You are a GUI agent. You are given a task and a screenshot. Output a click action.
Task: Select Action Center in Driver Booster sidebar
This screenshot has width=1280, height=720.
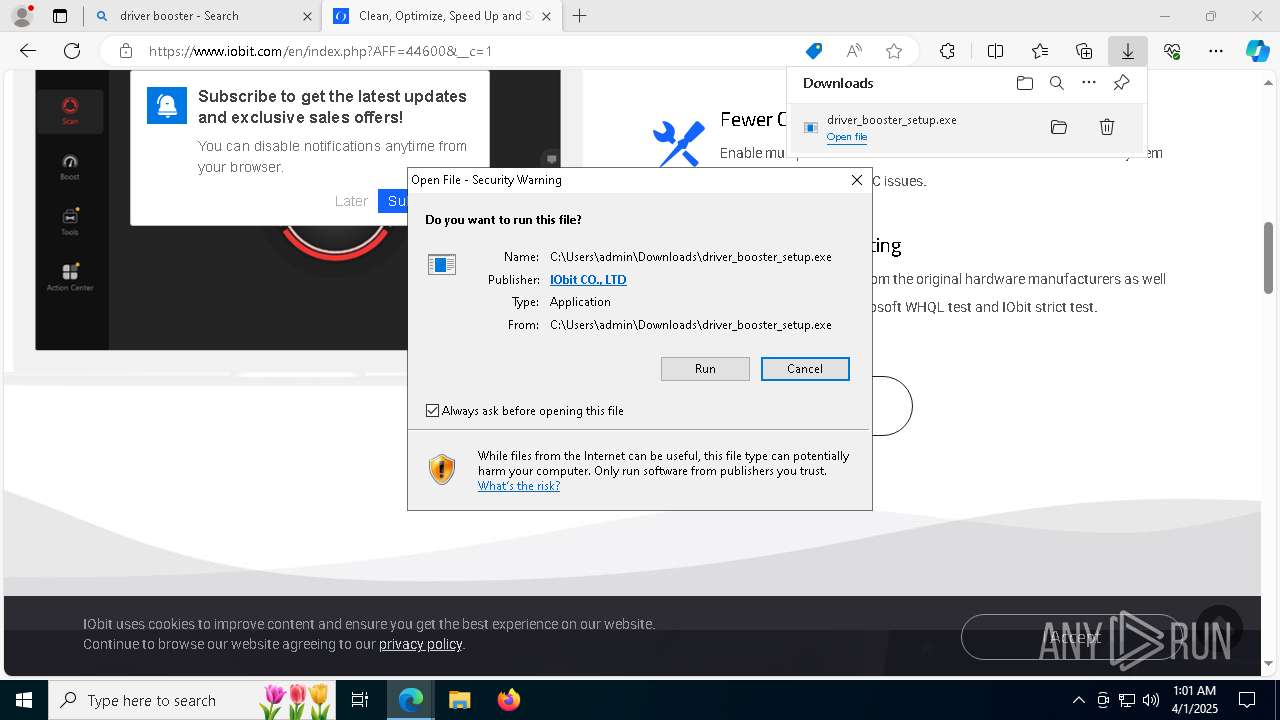pos(70,278)
